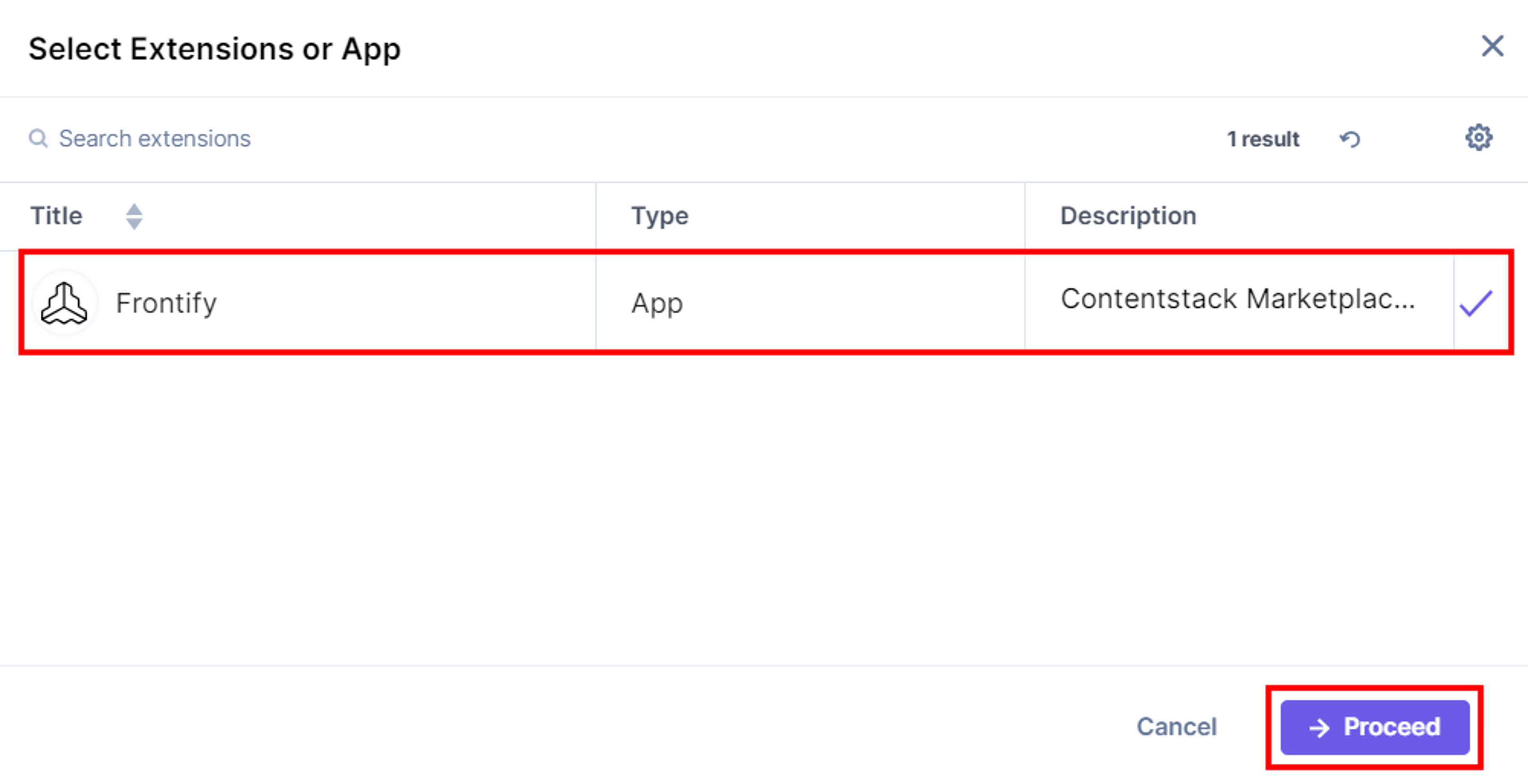Click the 1 result count text

pyautogui.click(x=1263, y=139)
